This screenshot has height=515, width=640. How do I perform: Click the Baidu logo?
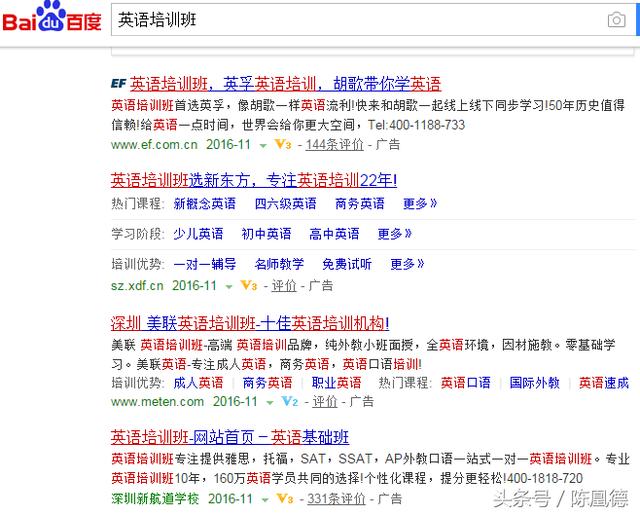click(52, 17)
